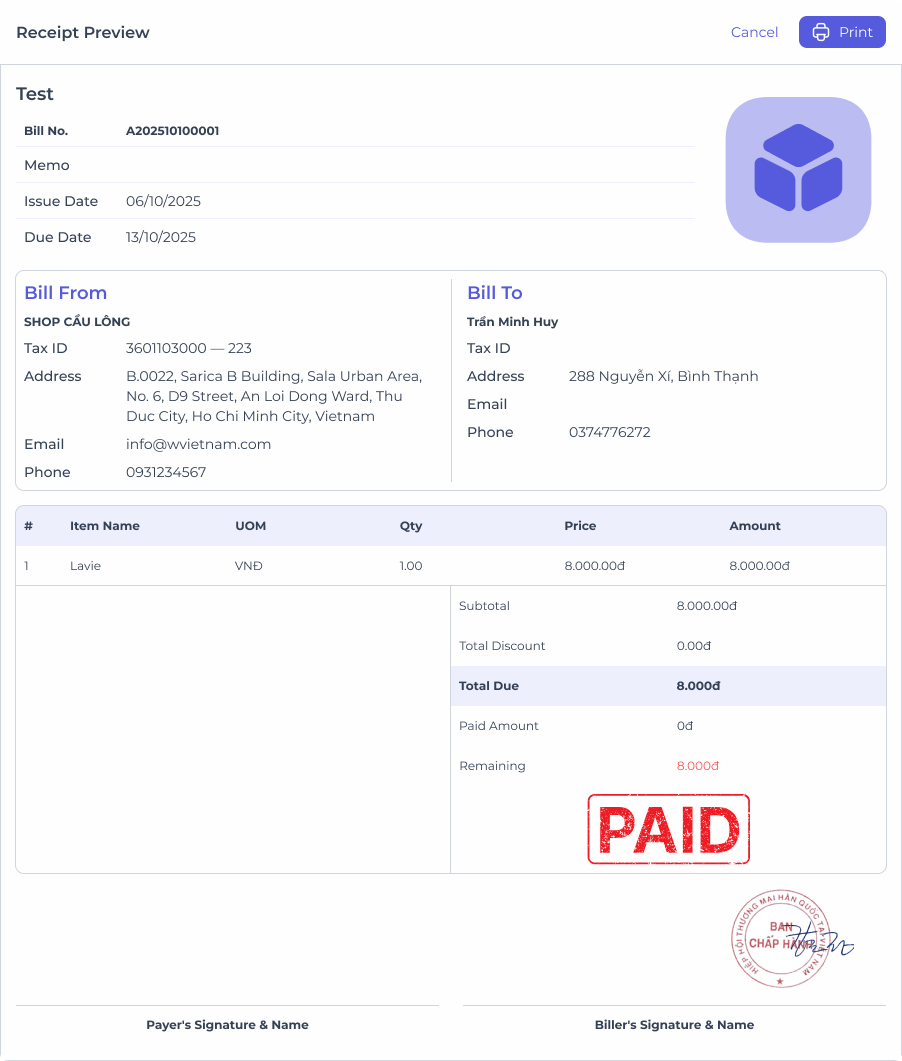902x1061 pixels.
Task: Click the Lavie item name
Action: (85, 566)
